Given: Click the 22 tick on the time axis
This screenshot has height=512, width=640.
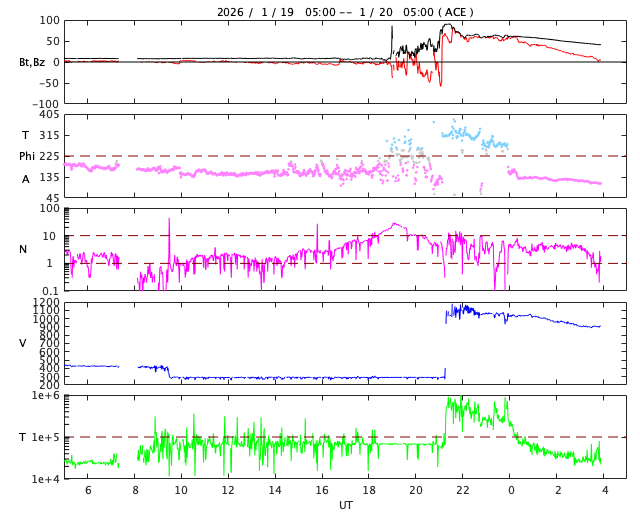Looking at the screenshot, I should [463, 490].
